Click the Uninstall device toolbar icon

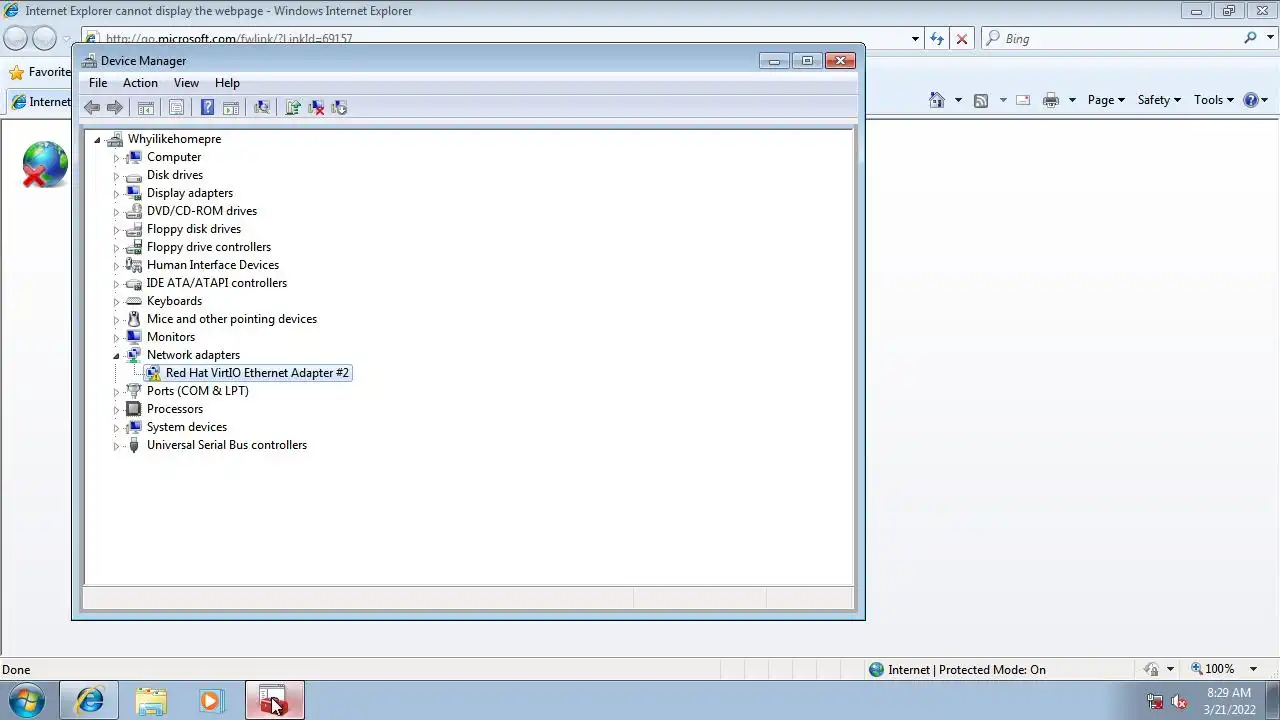click(x=316, y=107)
